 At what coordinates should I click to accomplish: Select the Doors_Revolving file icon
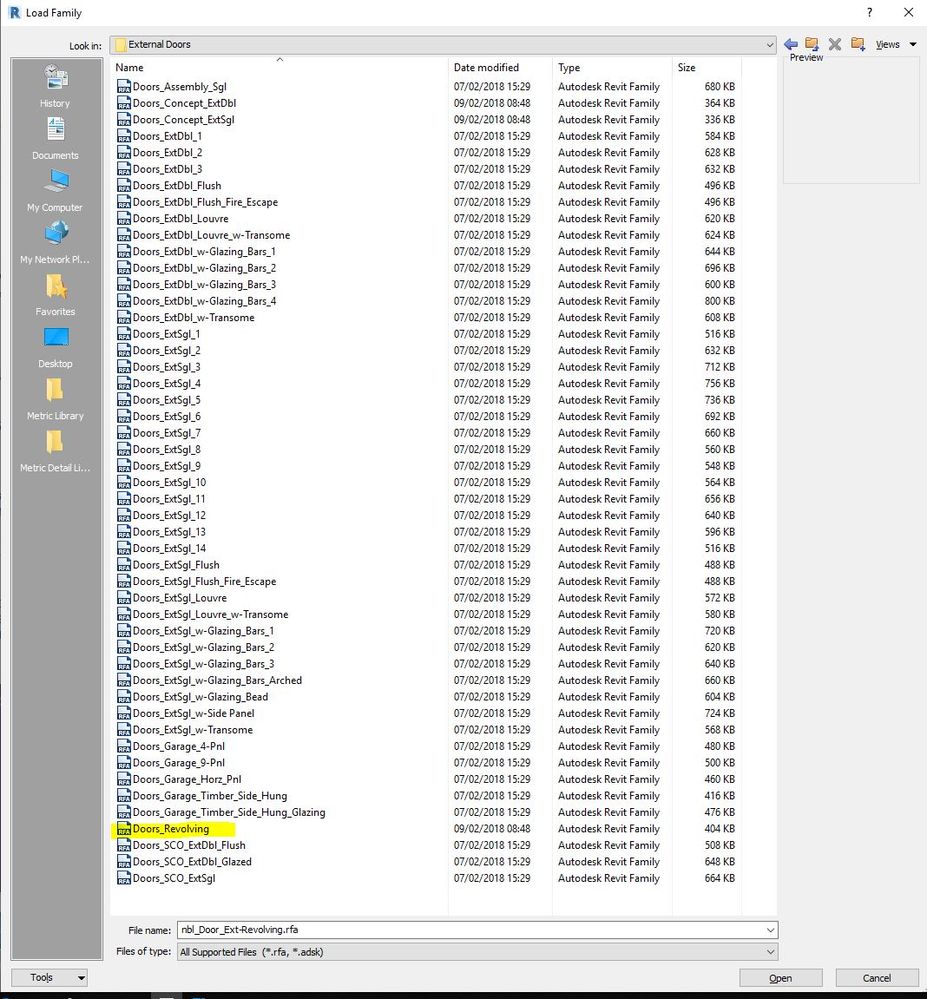pyautogui.click(x=124, y=829)
